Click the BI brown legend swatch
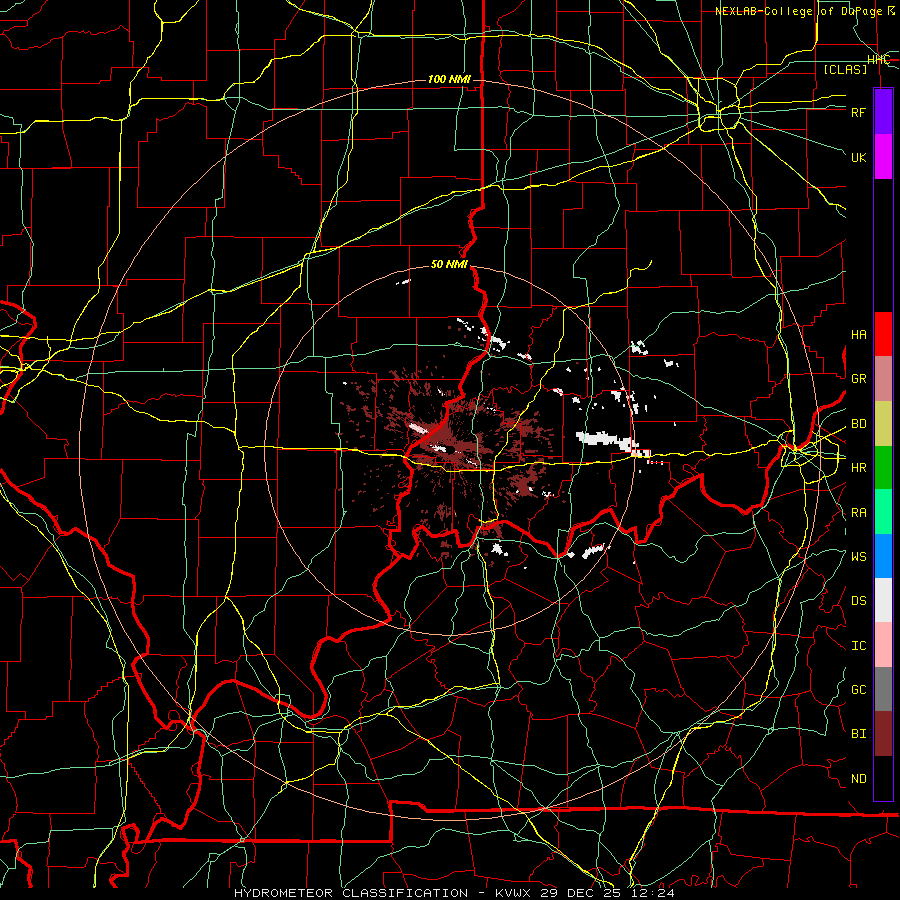Viewport: 900px width, 900px height. [883, 734]
